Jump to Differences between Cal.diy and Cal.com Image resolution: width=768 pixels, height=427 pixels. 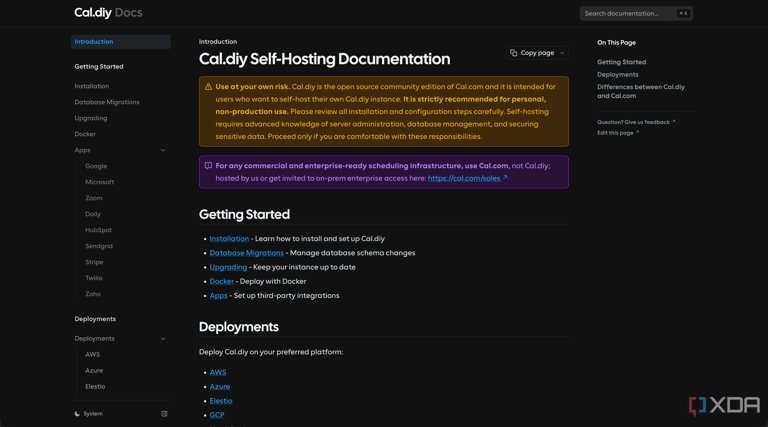[641, 92]
